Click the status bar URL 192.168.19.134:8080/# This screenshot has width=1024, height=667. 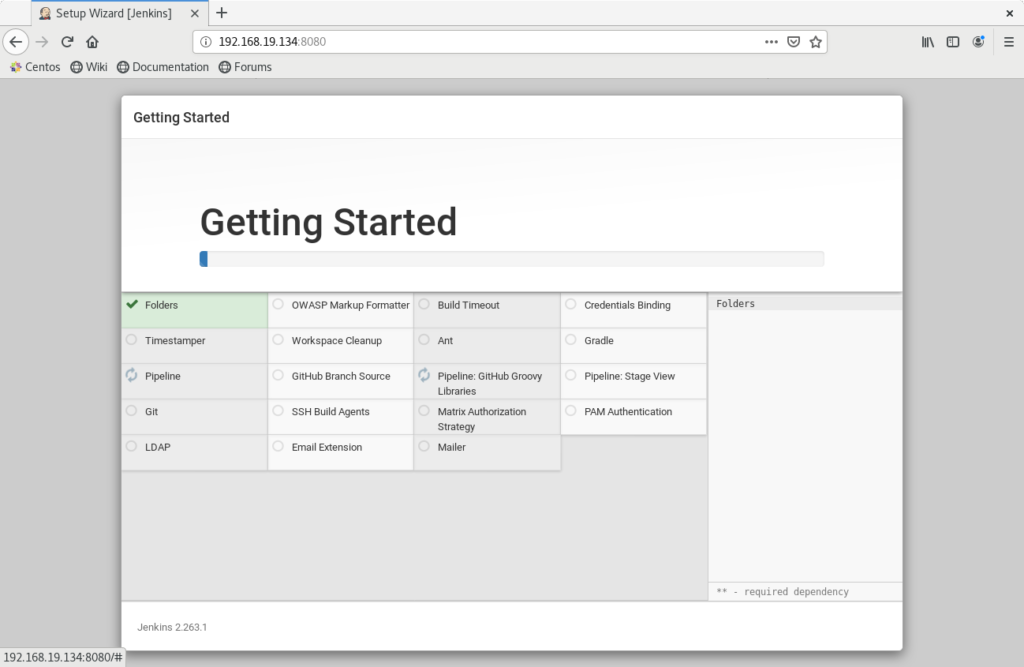pyautogui.click(x=63, y=657)
